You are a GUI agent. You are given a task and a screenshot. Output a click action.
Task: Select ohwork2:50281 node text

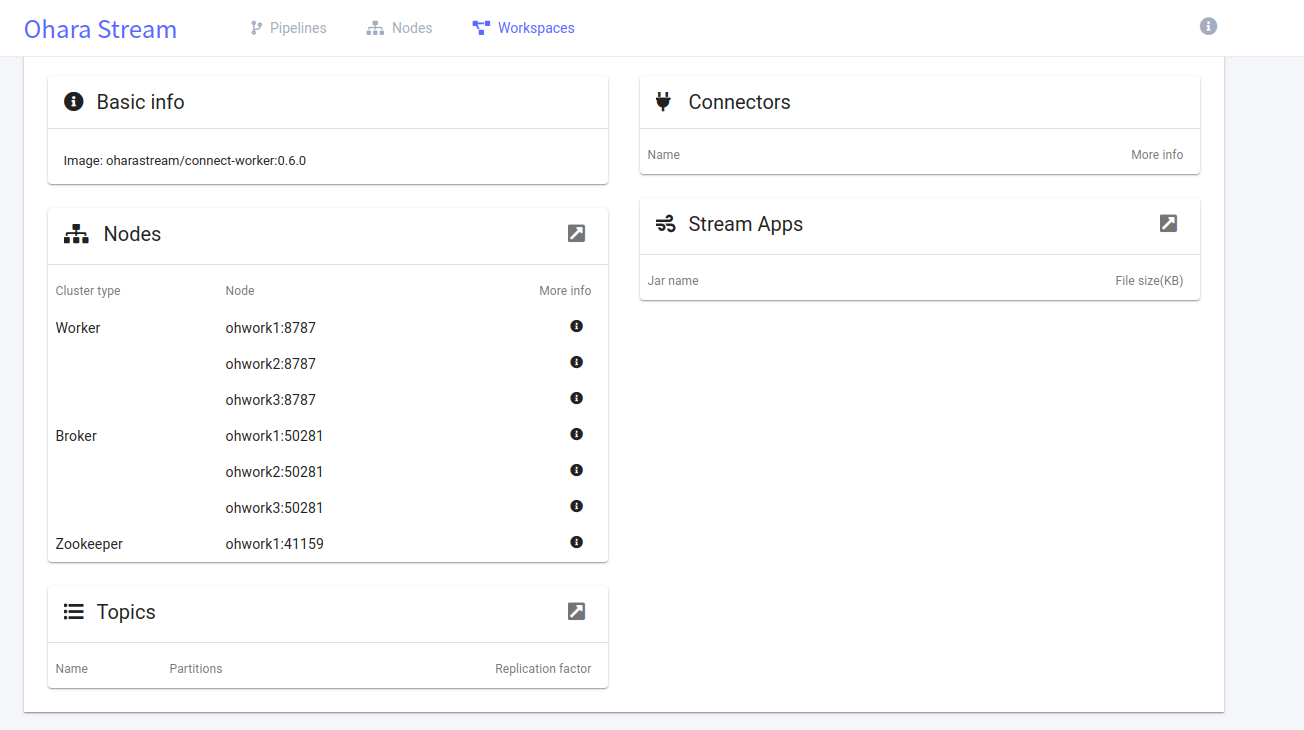tap(275, 472)
